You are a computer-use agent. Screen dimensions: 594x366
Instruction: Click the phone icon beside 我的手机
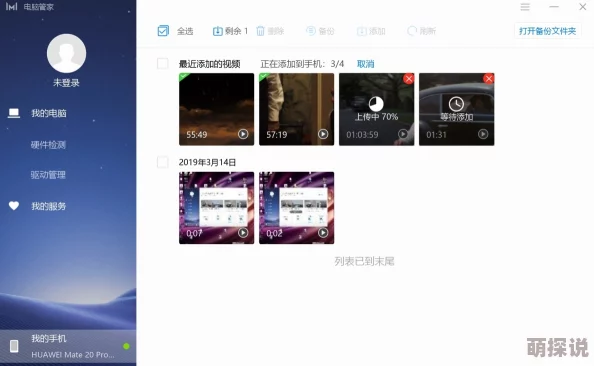coord(14,346)
